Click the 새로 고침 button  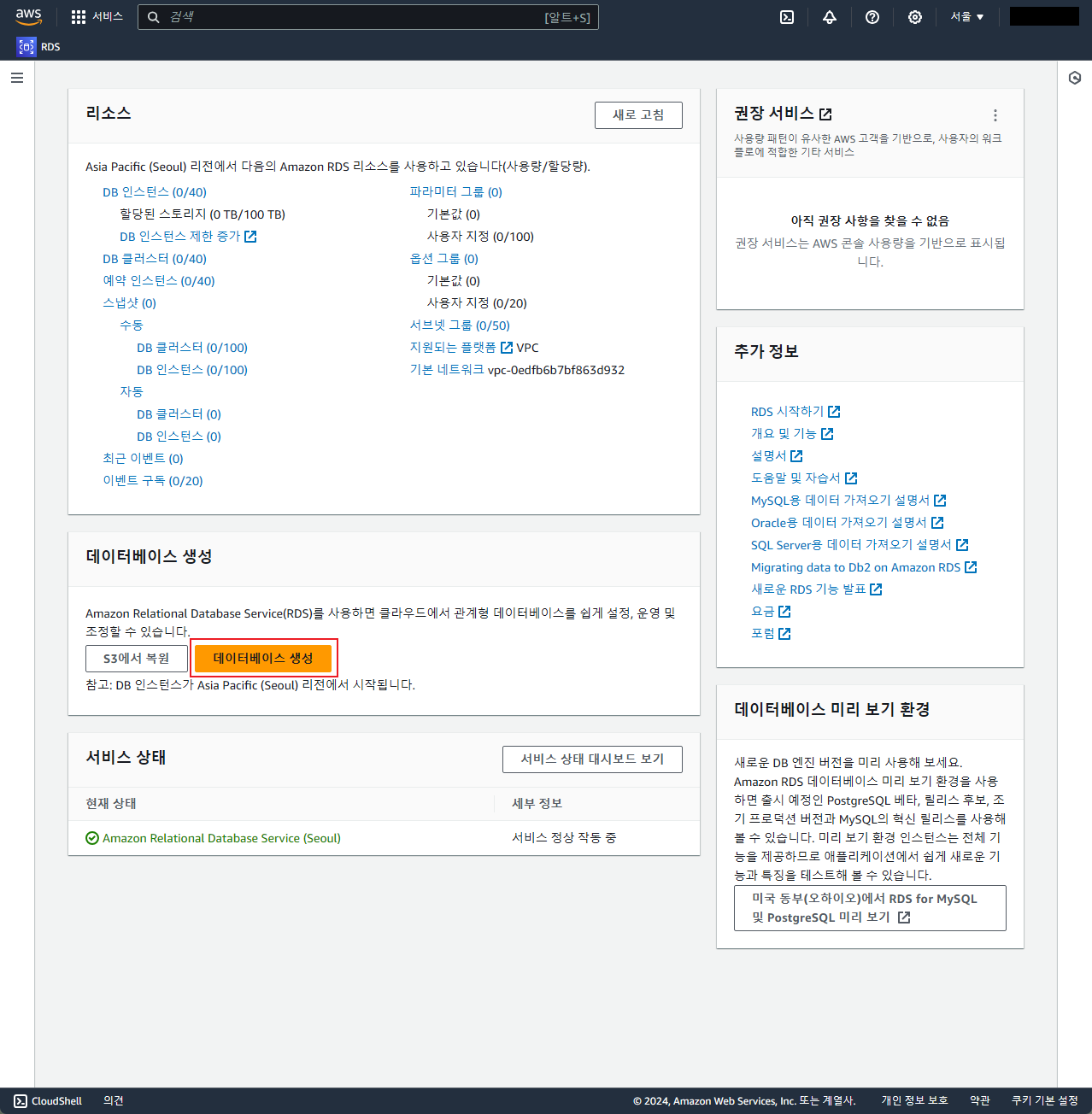[638, 115]
